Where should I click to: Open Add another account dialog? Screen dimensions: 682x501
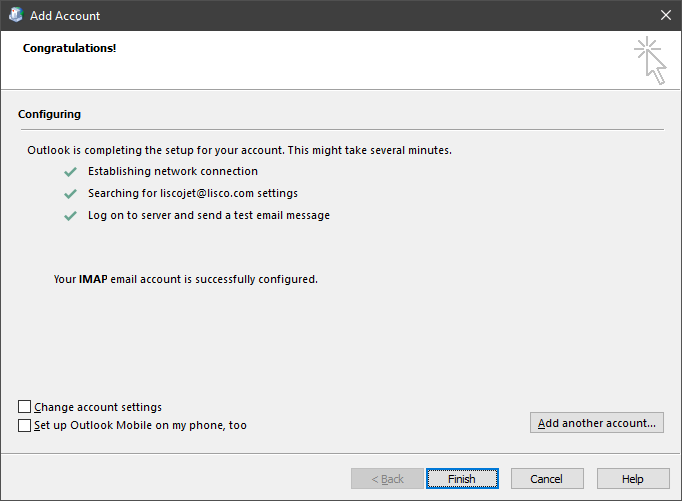[597, 423]
